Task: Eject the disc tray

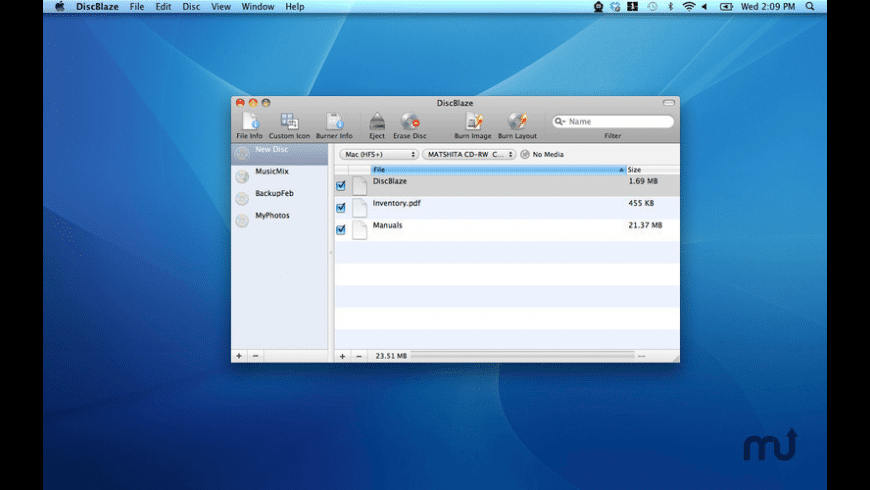Action: point(377,126)
